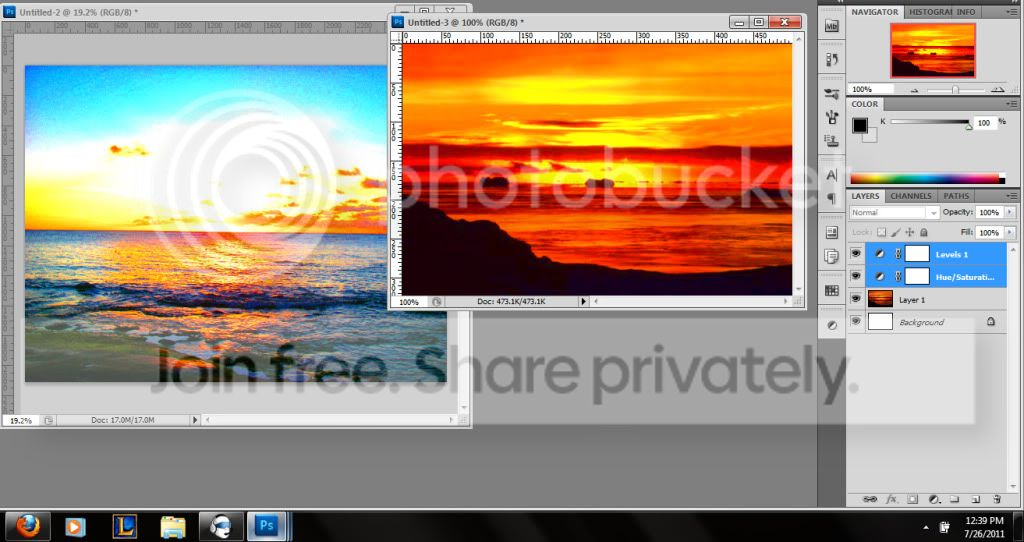
Task: Open the Brush Presets panel icon
Action: pyautogui.click(x=831, y=117)
